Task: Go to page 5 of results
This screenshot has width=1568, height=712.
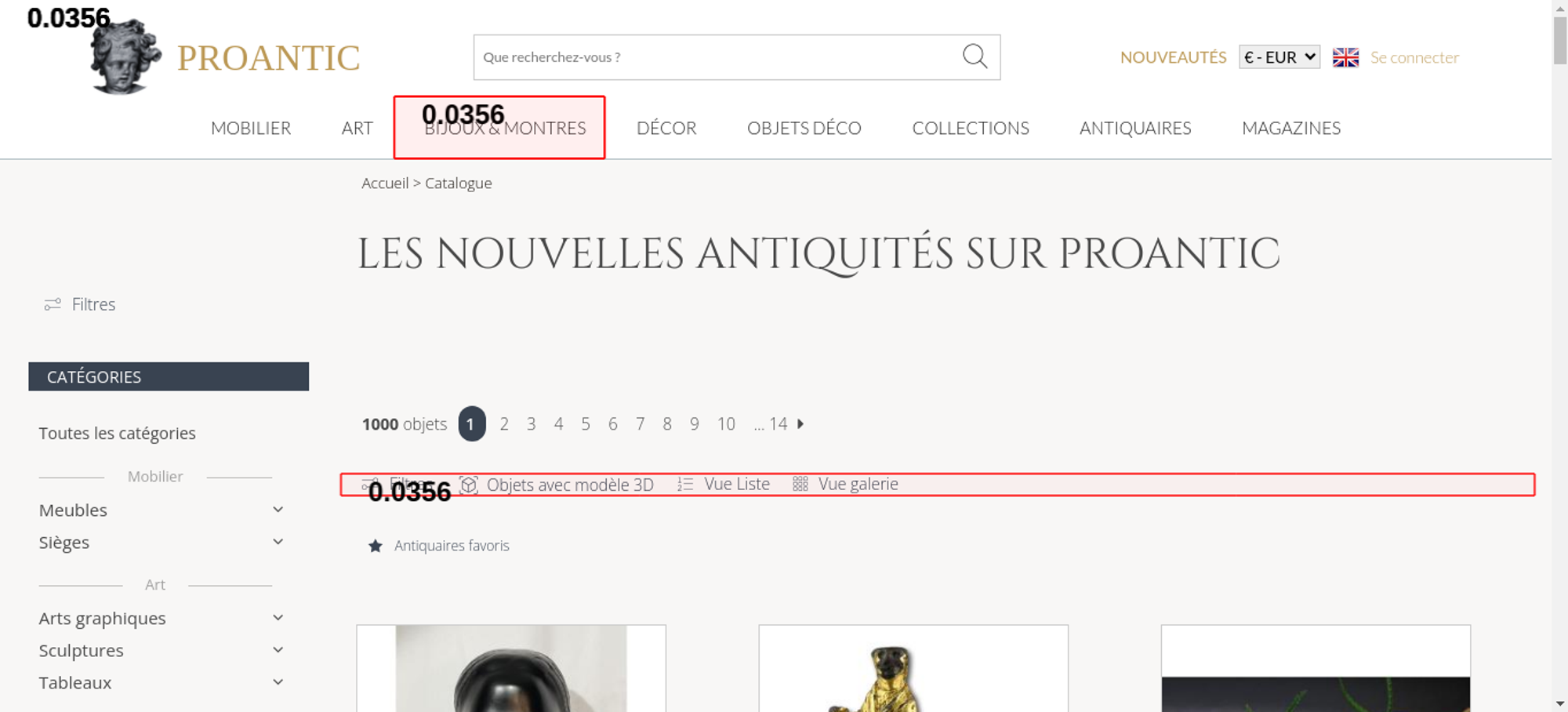Action: (x=586, y=424)
